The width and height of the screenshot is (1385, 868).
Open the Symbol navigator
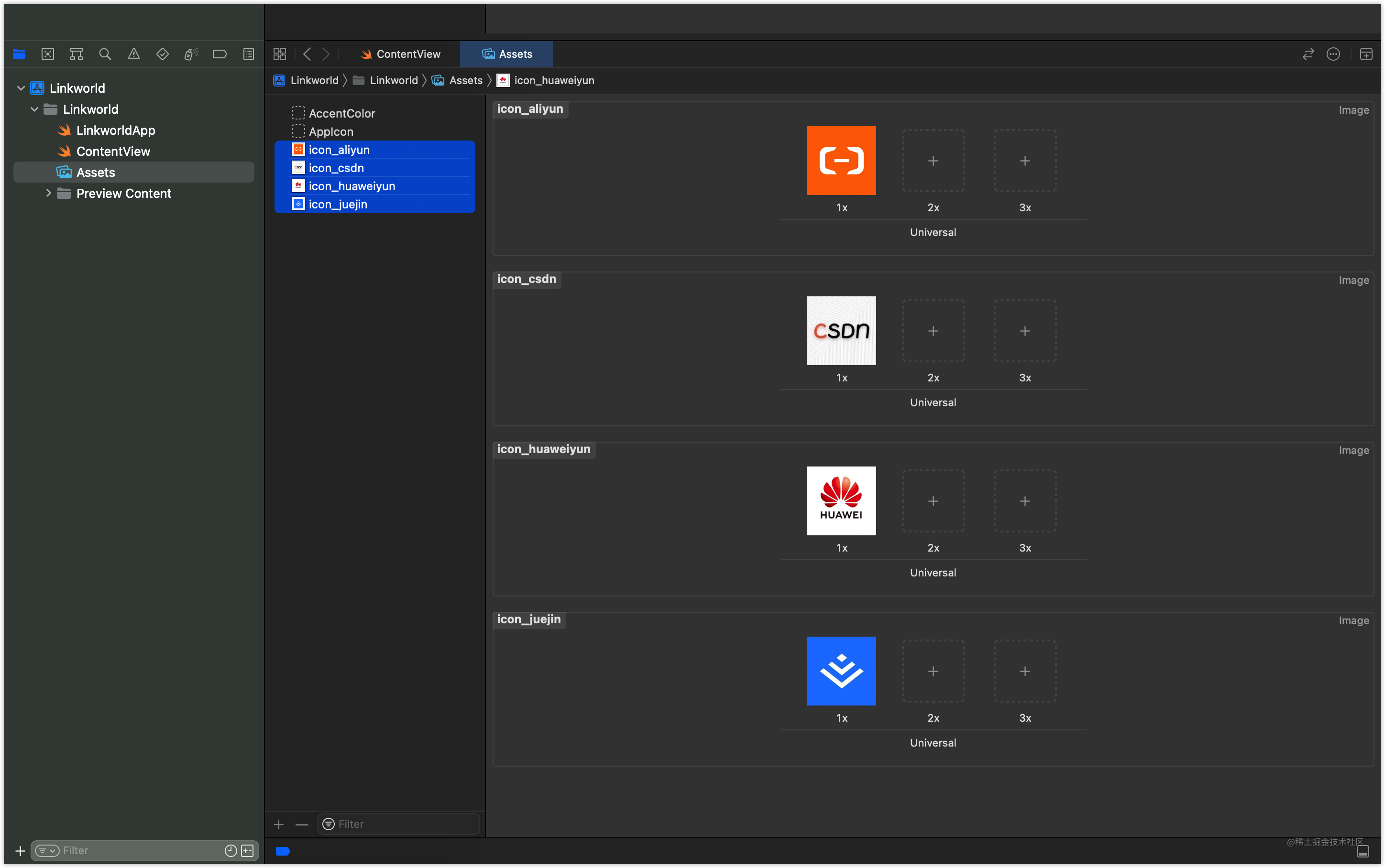click(x=77, y=54)
